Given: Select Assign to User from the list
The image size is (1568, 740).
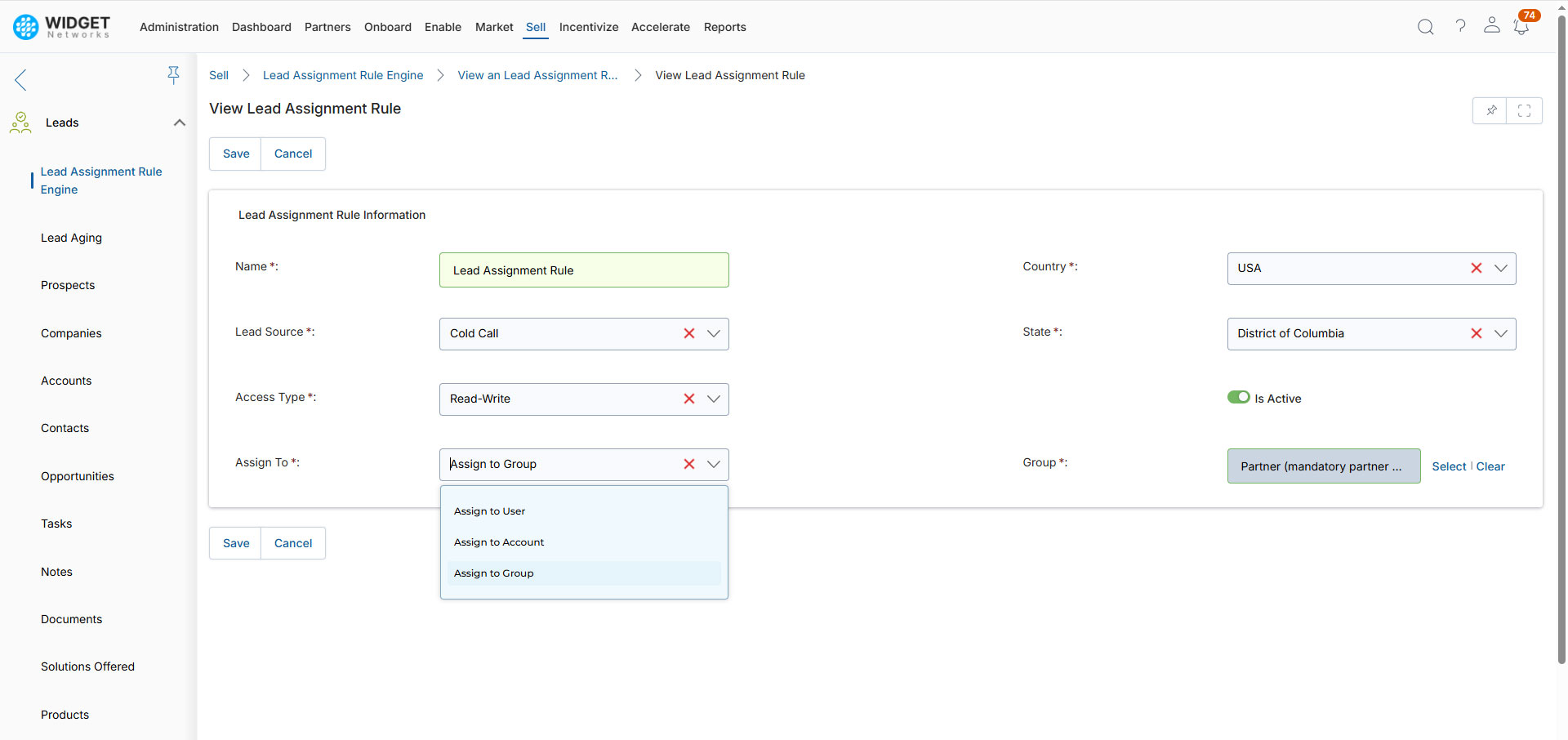Looking at the screenshot, I should pyautogui.click(x=489, y=510).
